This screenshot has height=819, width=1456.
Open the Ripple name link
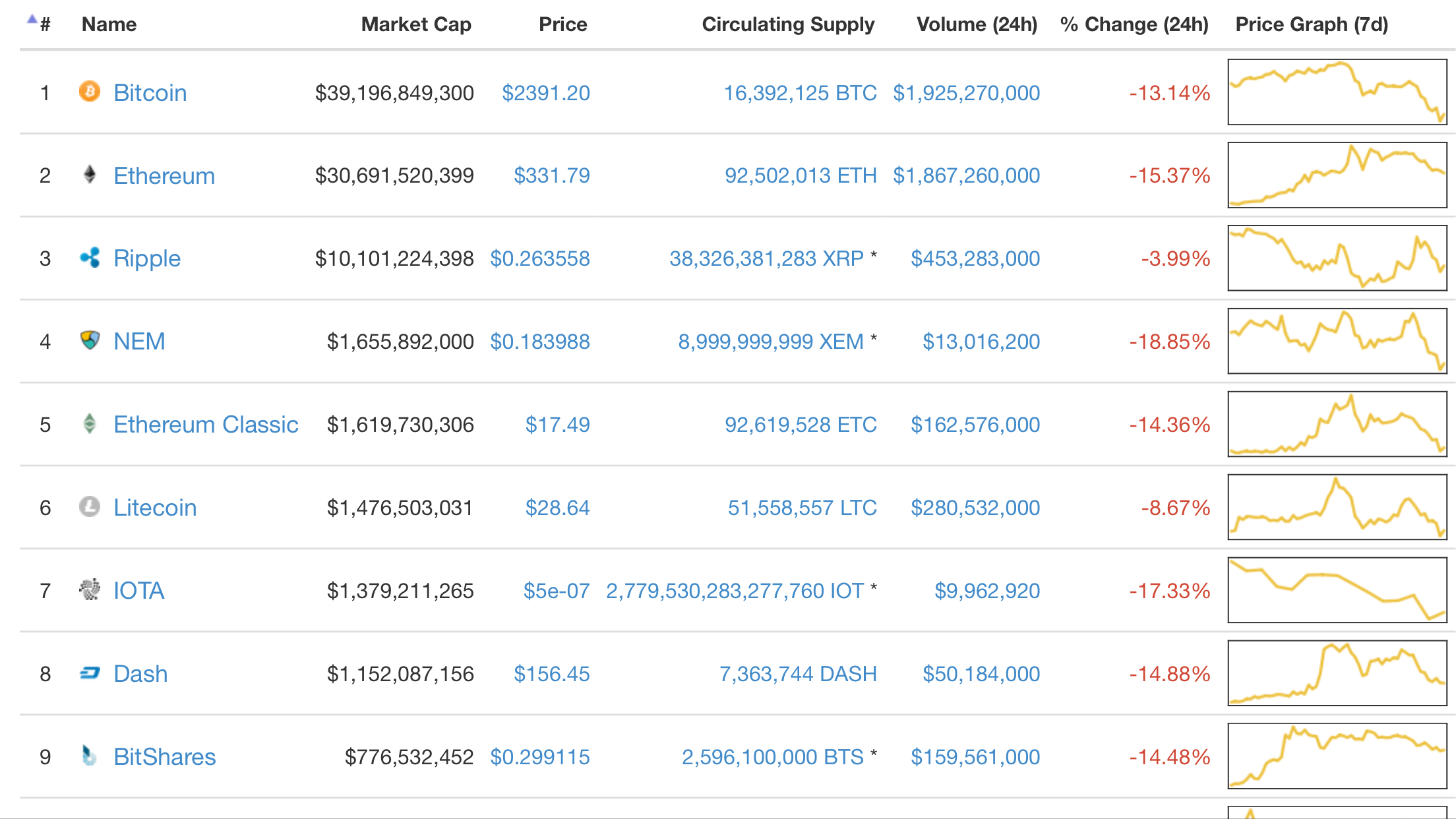pos(147,258)
